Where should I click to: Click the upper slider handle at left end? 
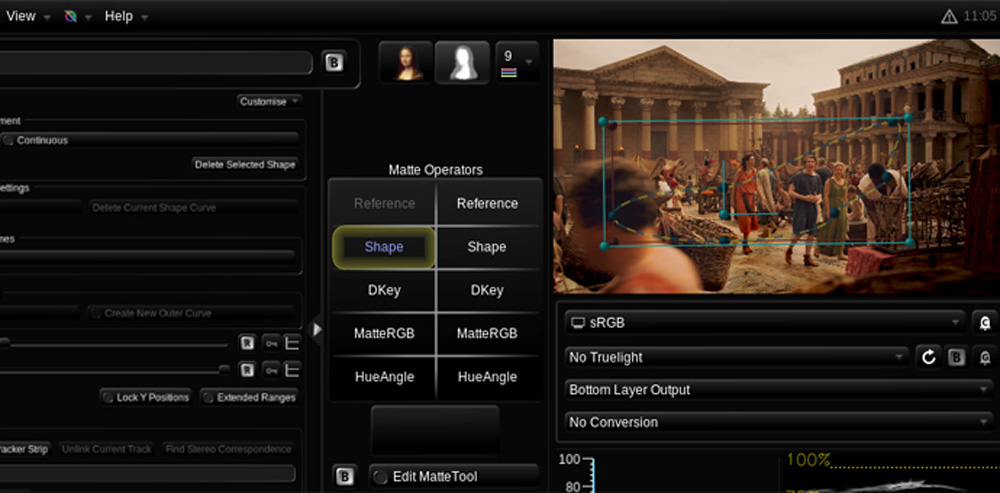(x=4, y=343)
